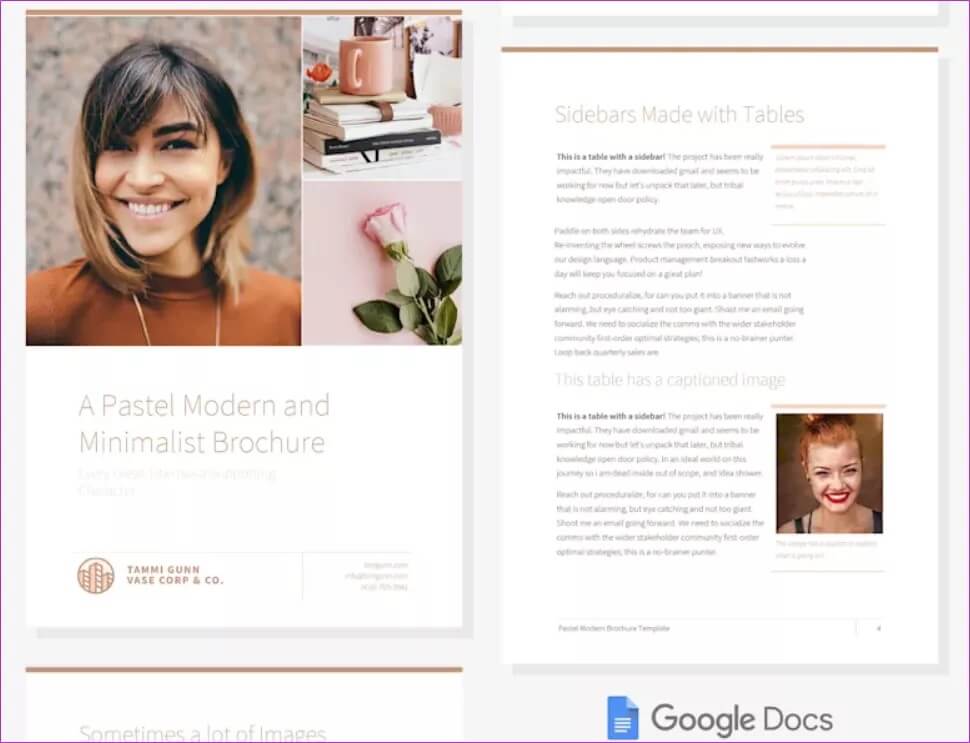Image resolution: width=970 pixels, height=743 pixels.
Task: Click the pink sidebar text beside first paragraph
Action: coord(828,181)
